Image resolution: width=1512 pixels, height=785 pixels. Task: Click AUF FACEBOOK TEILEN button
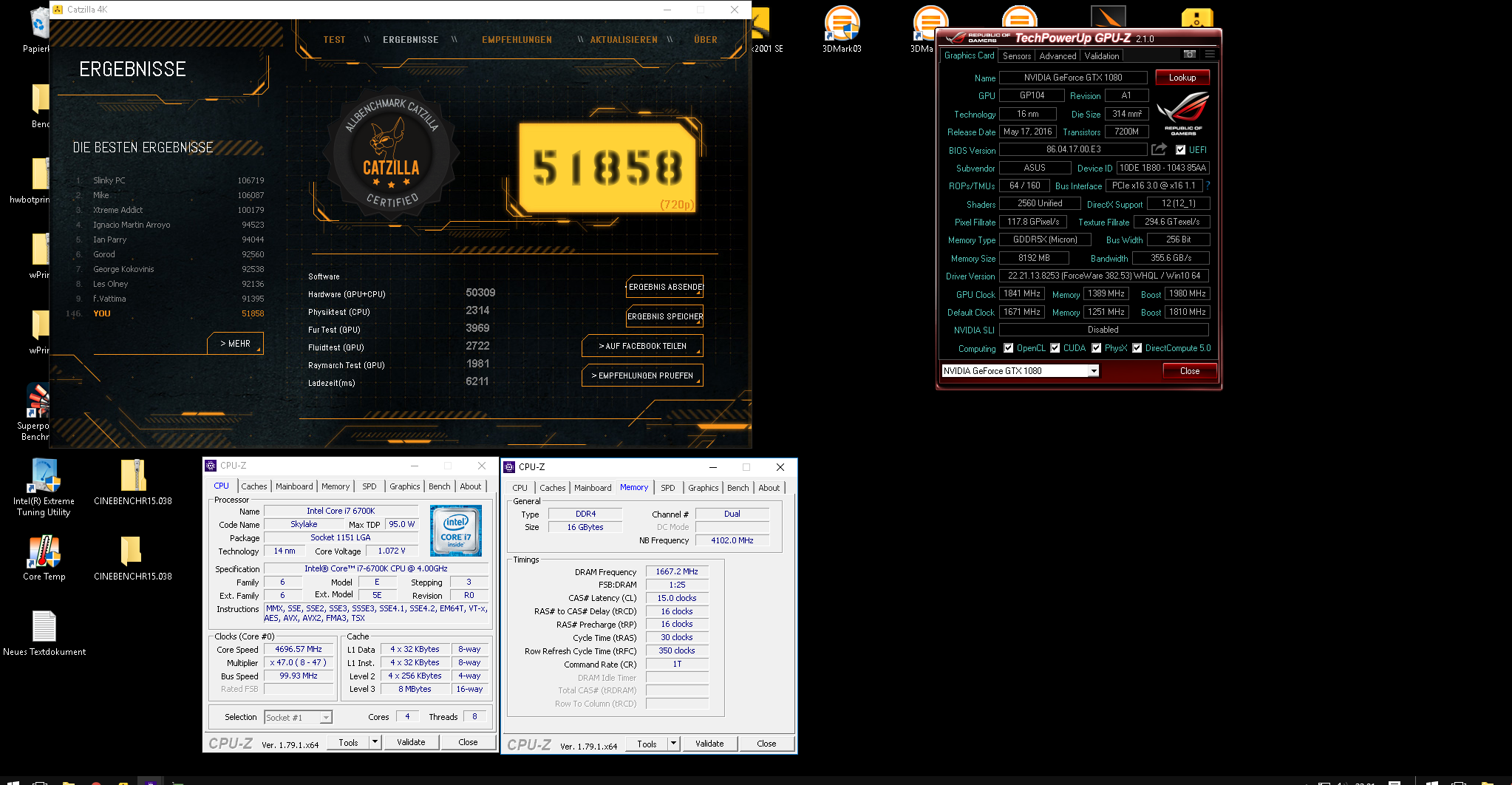pyautogui.click(x=642, y=346)
